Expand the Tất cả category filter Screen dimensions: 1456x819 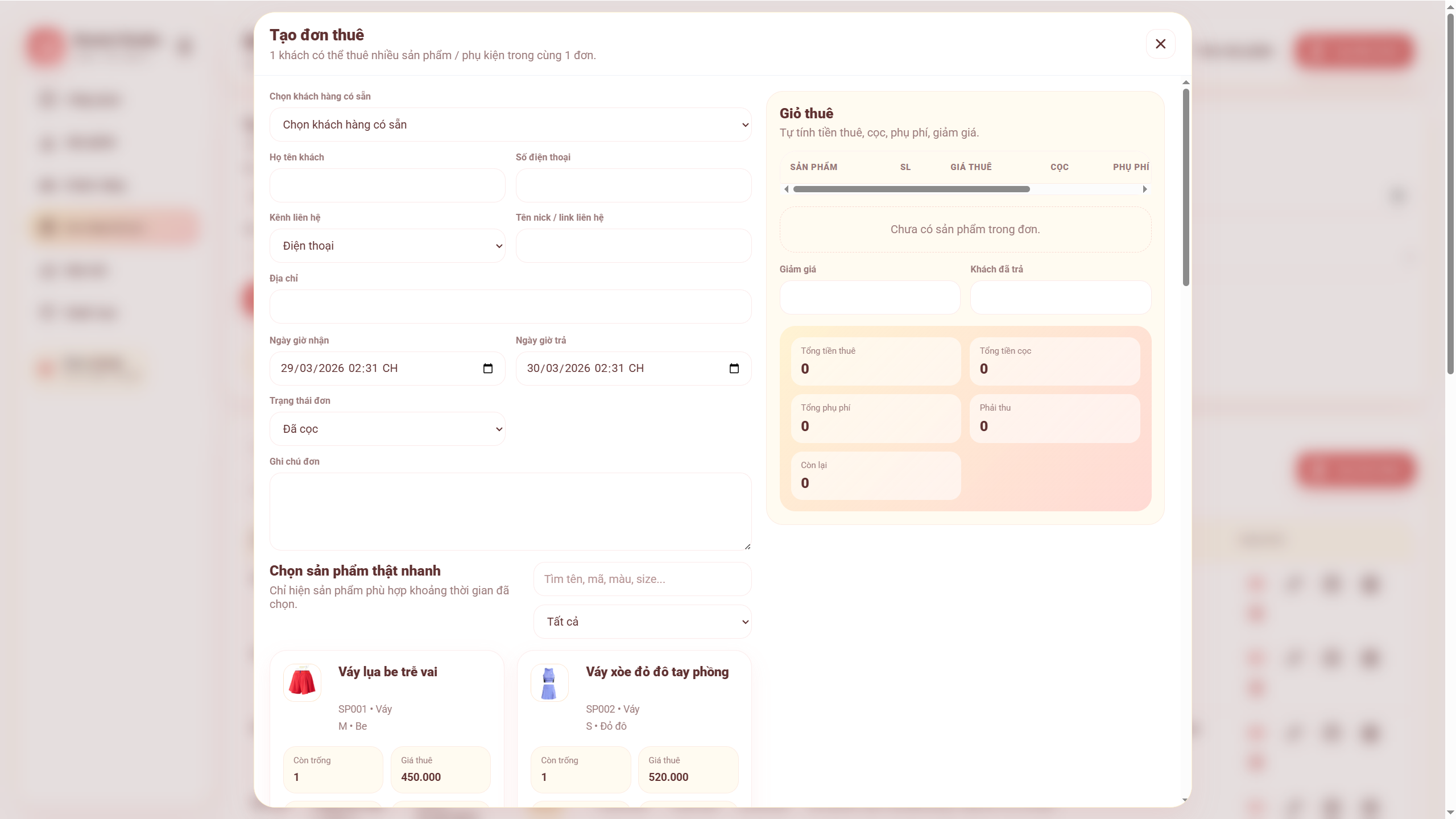point(642,622)
